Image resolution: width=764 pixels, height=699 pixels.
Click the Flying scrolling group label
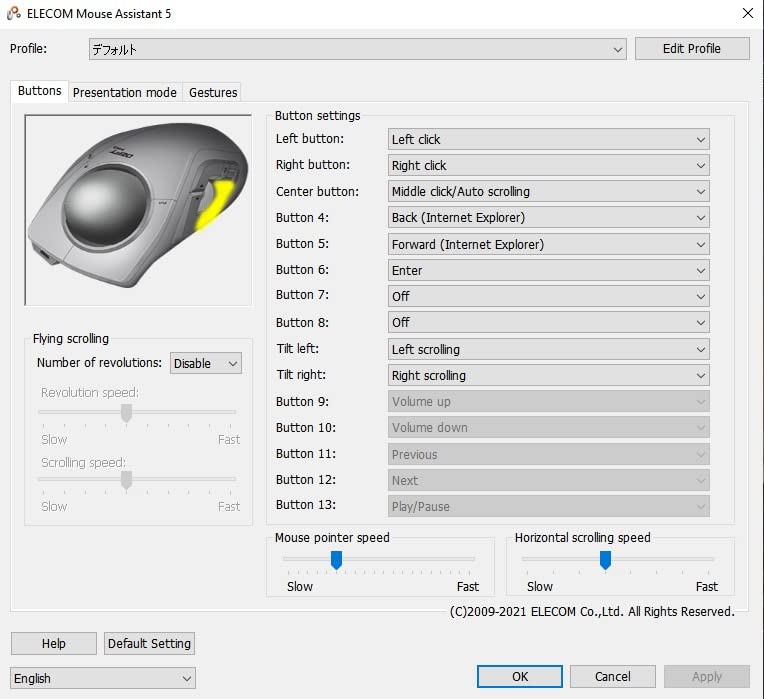(71, 339)
